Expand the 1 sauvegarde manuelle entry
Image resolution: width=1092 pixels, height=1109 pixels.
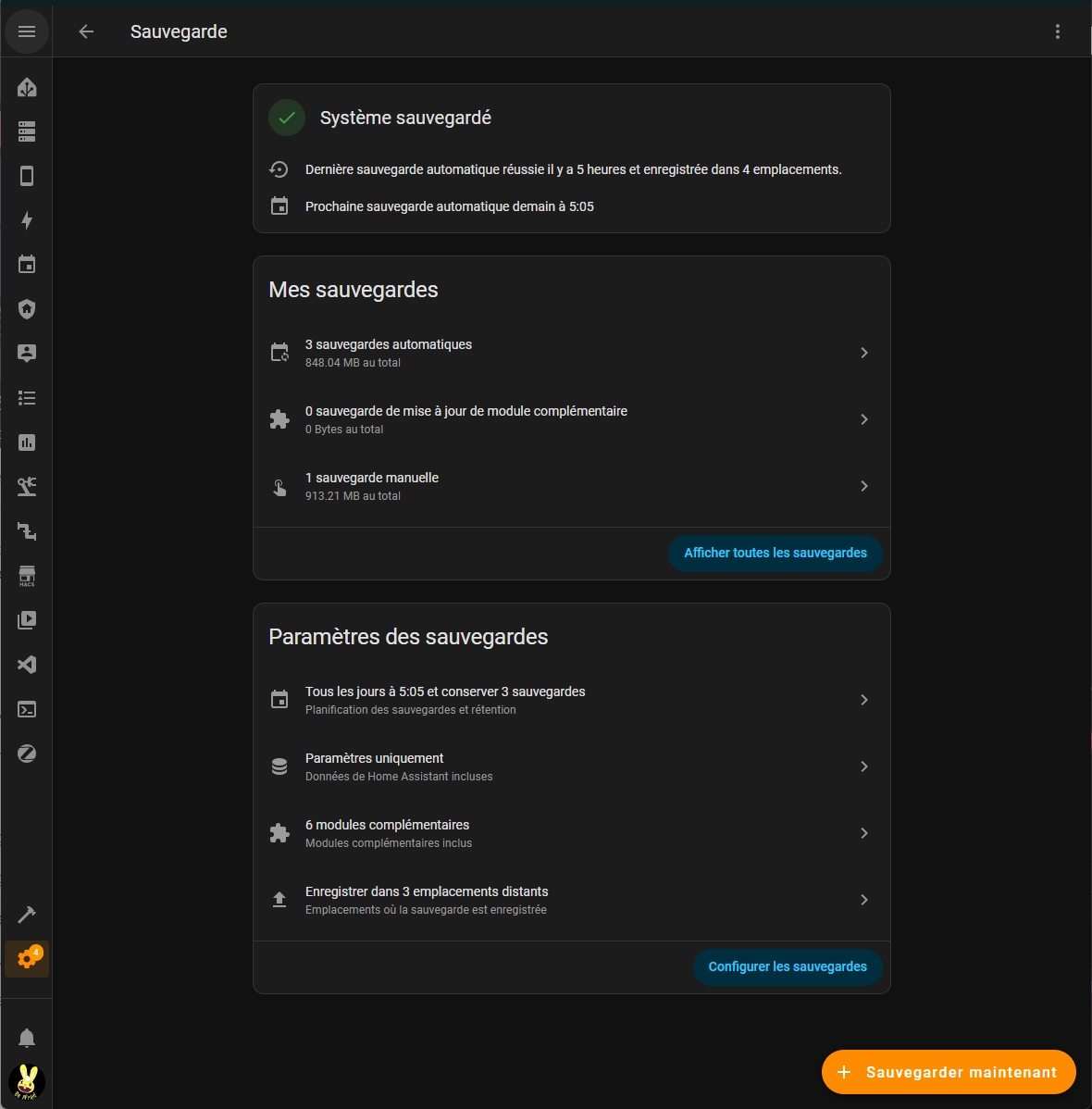tap(571, 486)
